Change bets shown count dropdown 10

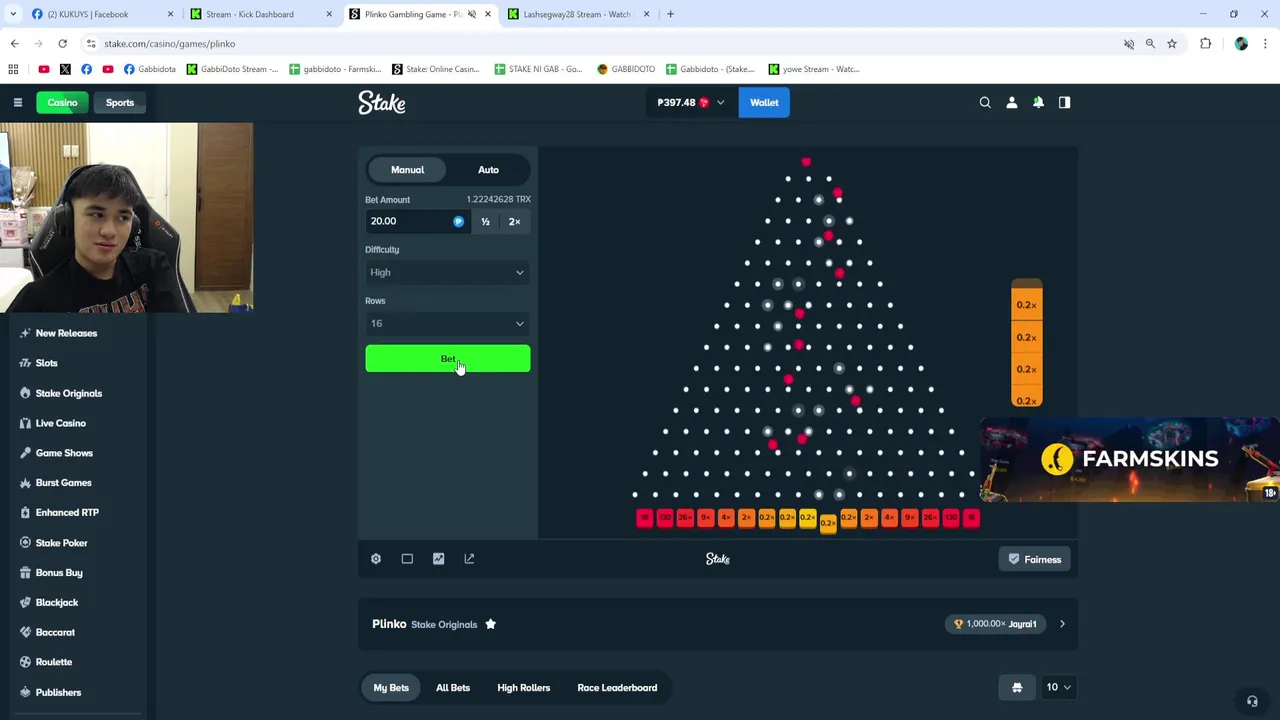tap(1058, 687)
